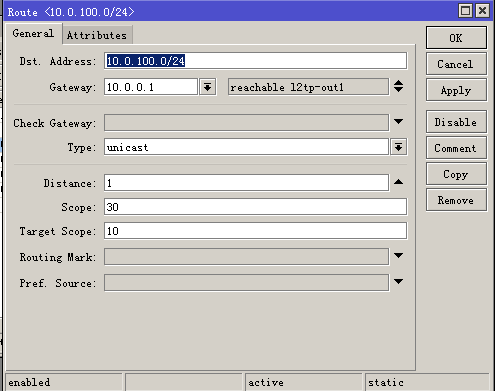Viewport: 495px width, 391px height.
Task: Maximize the Route window
Action: pos(465,11)
